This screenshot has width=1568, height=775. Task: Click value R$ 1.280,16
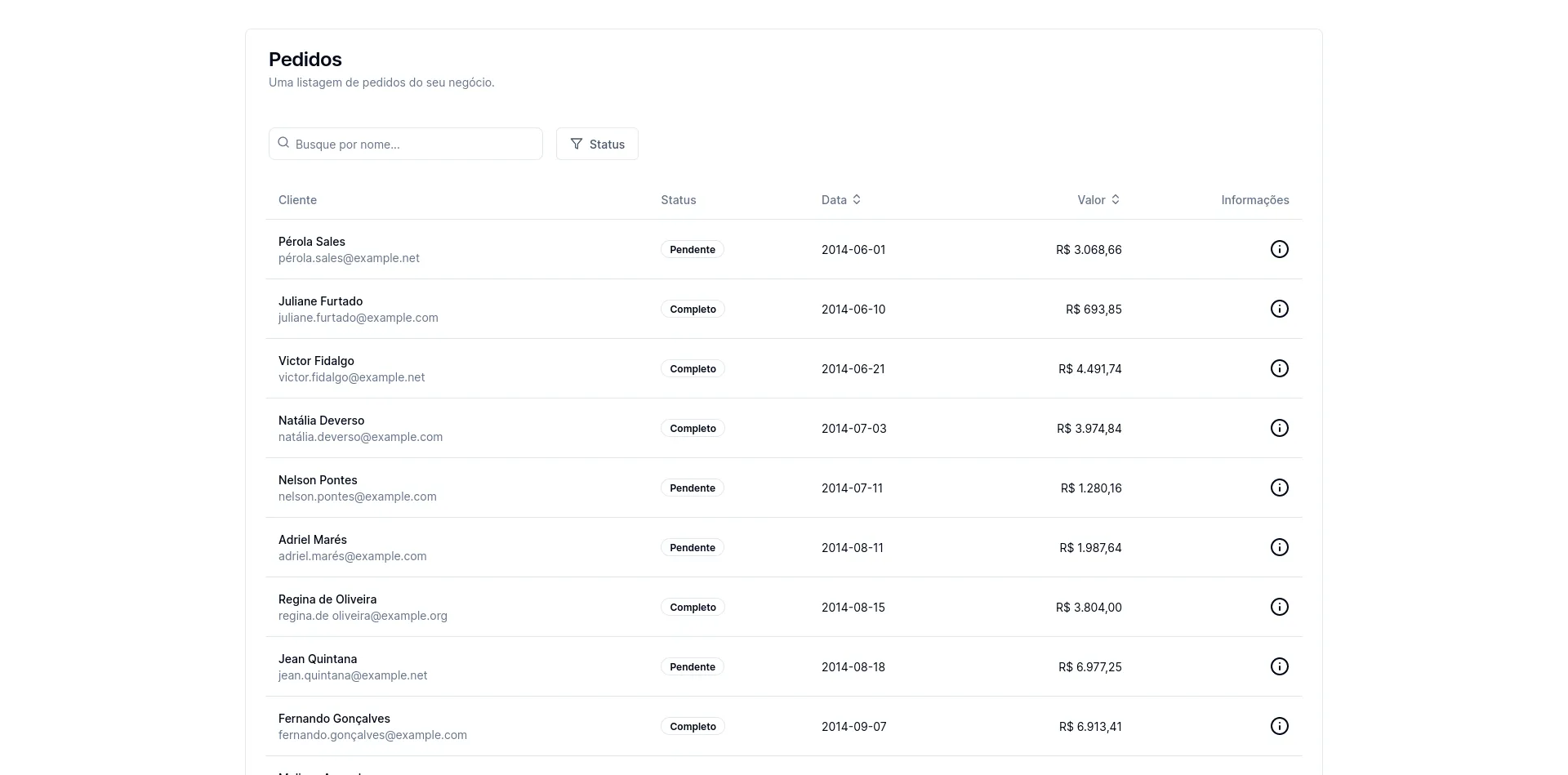pos(1091,488)
